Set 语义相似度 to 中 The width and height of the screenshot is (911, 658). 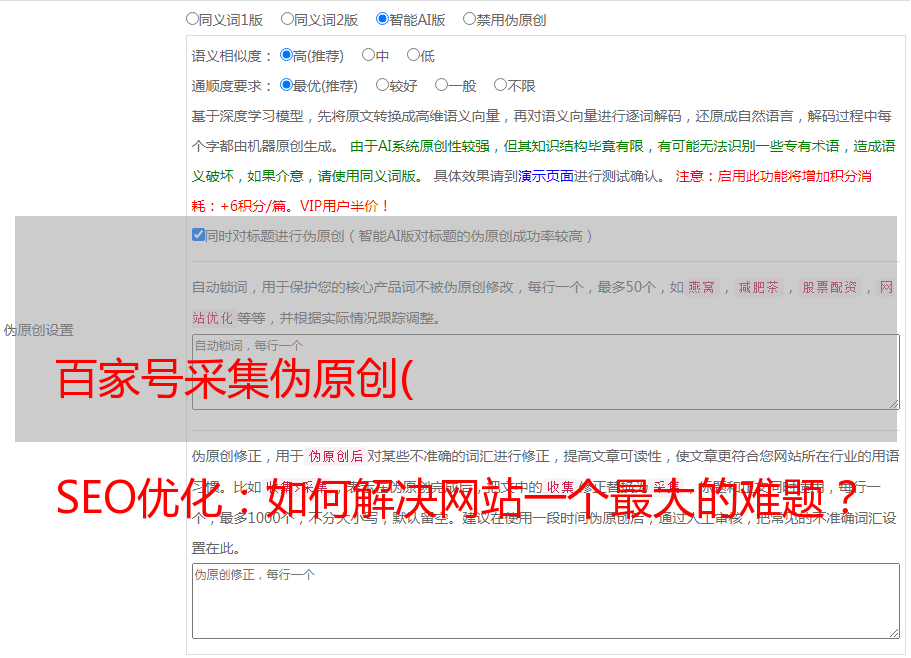click(368, 55)
